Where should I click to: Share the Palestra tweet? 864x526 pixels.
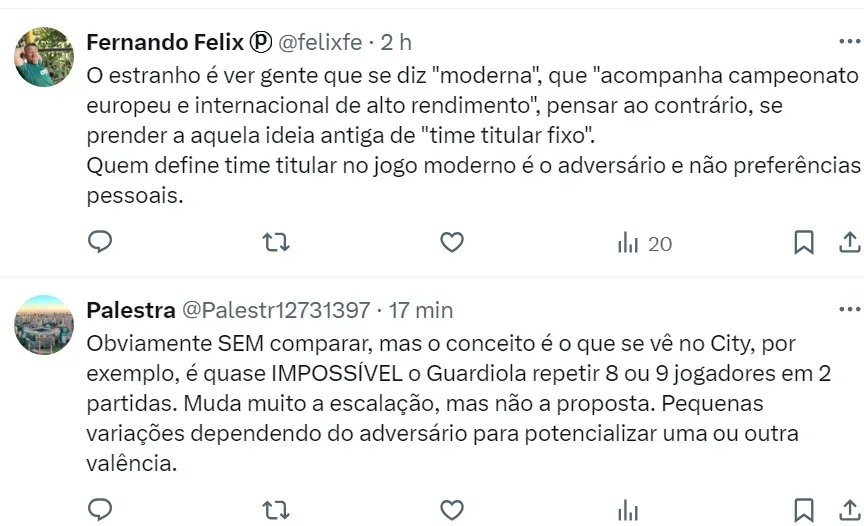848,510
